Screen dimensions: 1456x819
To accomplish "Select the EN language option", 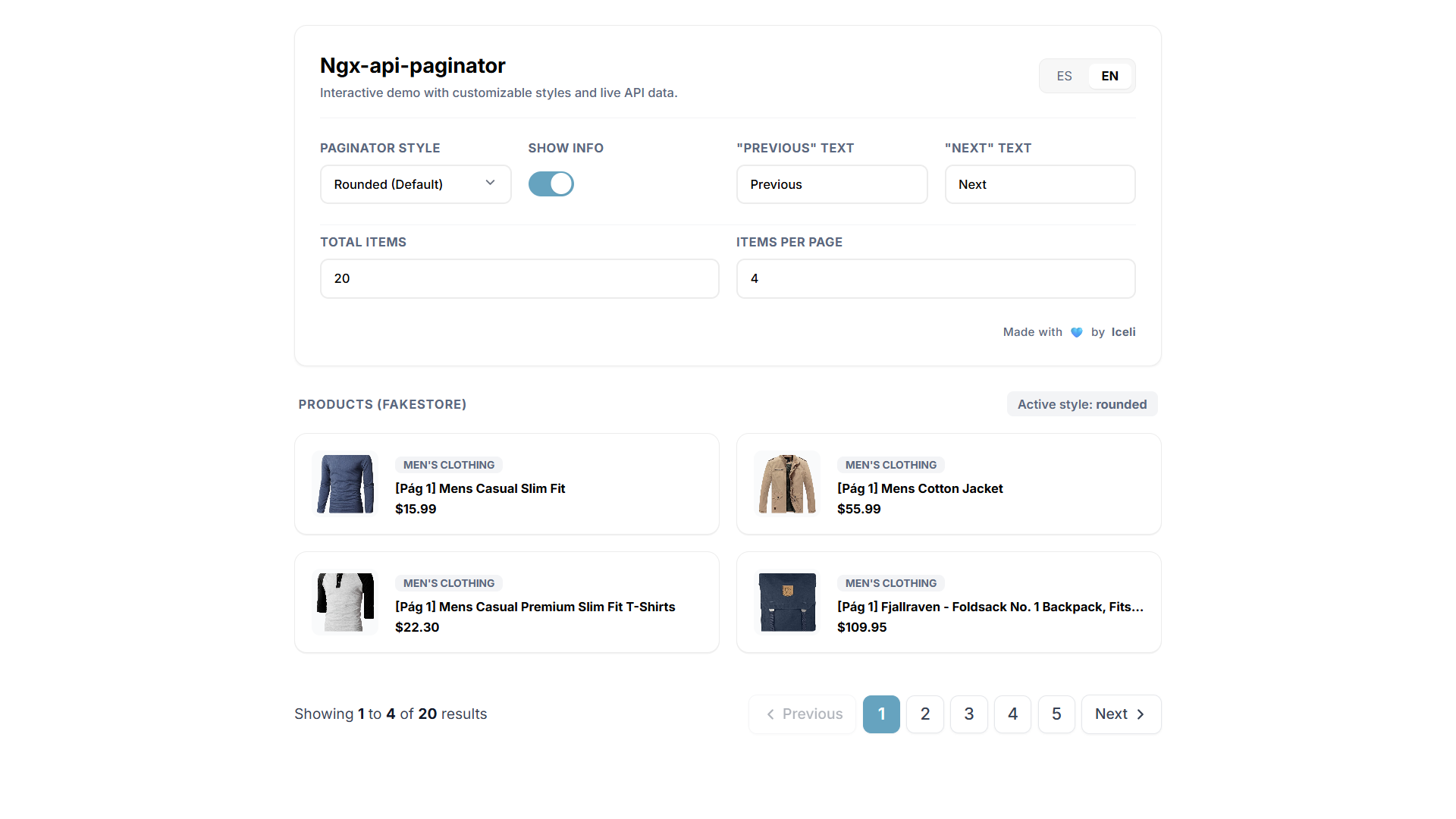I will click(x=1109, y=76).
